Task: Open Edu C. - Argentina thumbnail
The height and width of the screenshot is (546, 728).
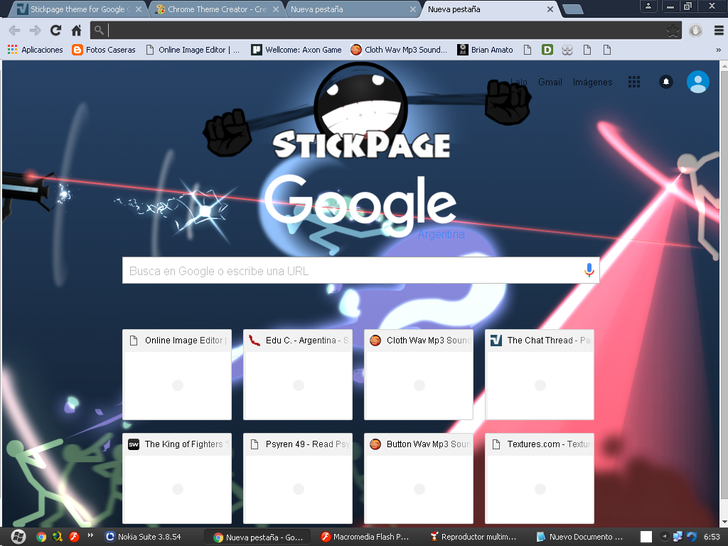Action: pos(298,375)
